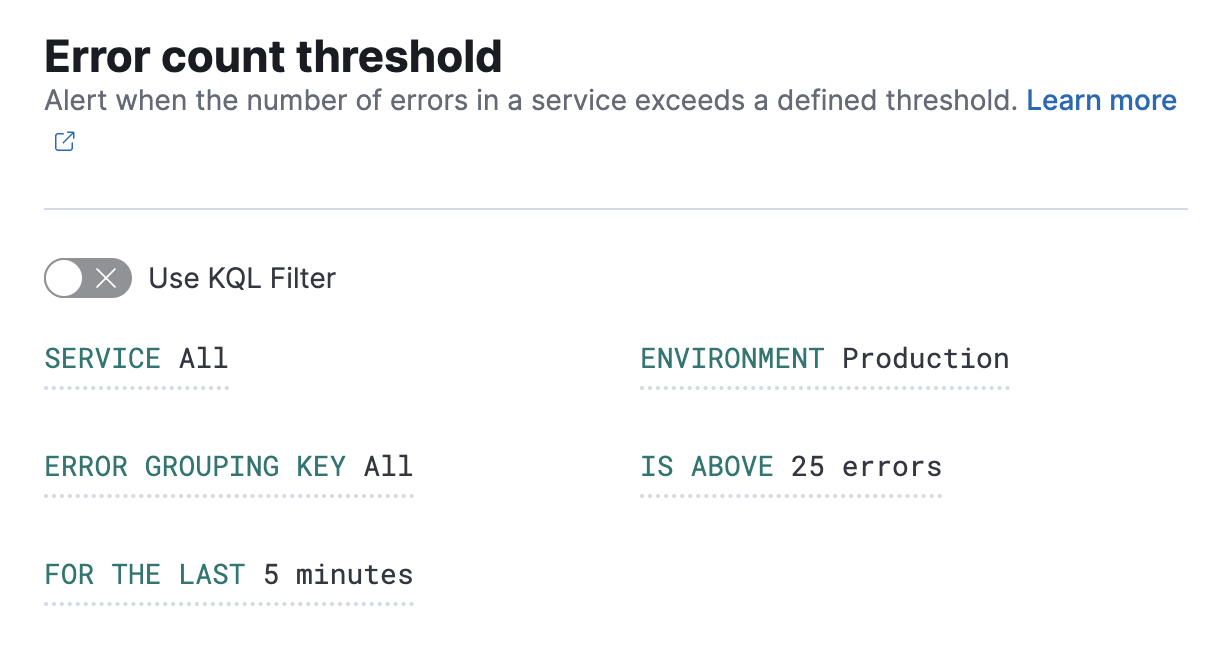Select the All value next to SERVICE
1230x648 pixels.
(204, 358)
